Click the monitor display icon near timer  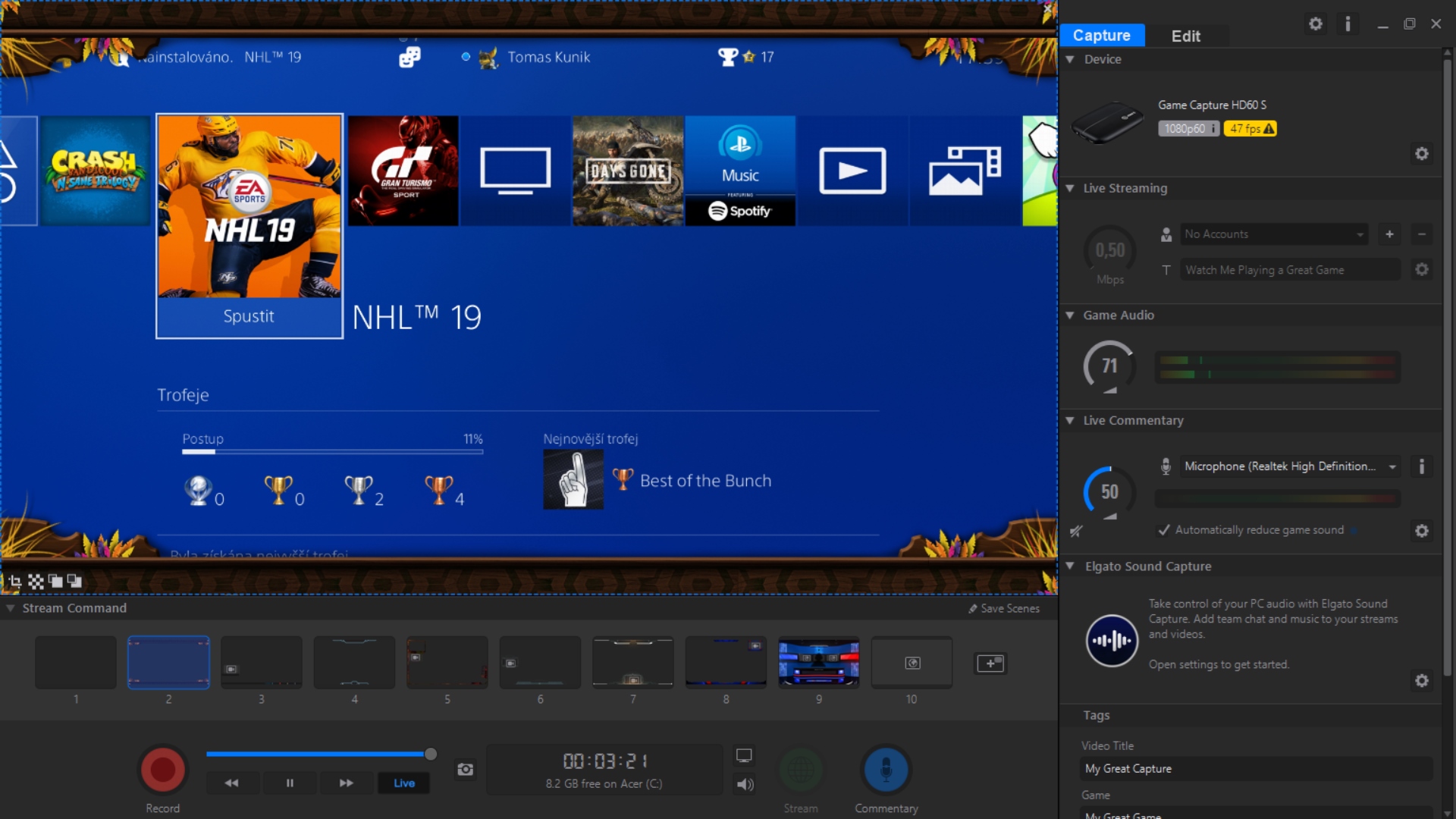744,756
